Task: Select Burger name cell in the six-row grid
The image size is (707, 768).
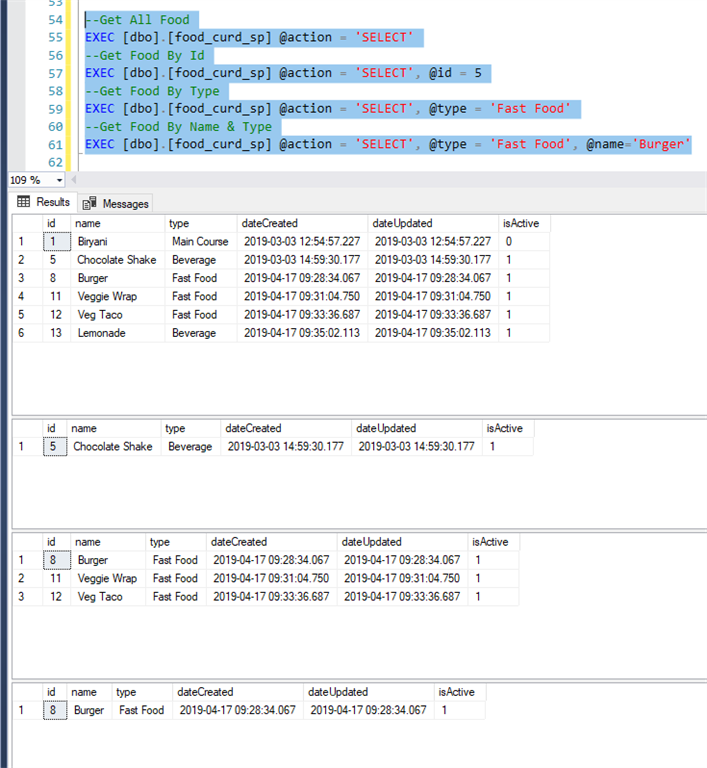Action: pos(118,278)
